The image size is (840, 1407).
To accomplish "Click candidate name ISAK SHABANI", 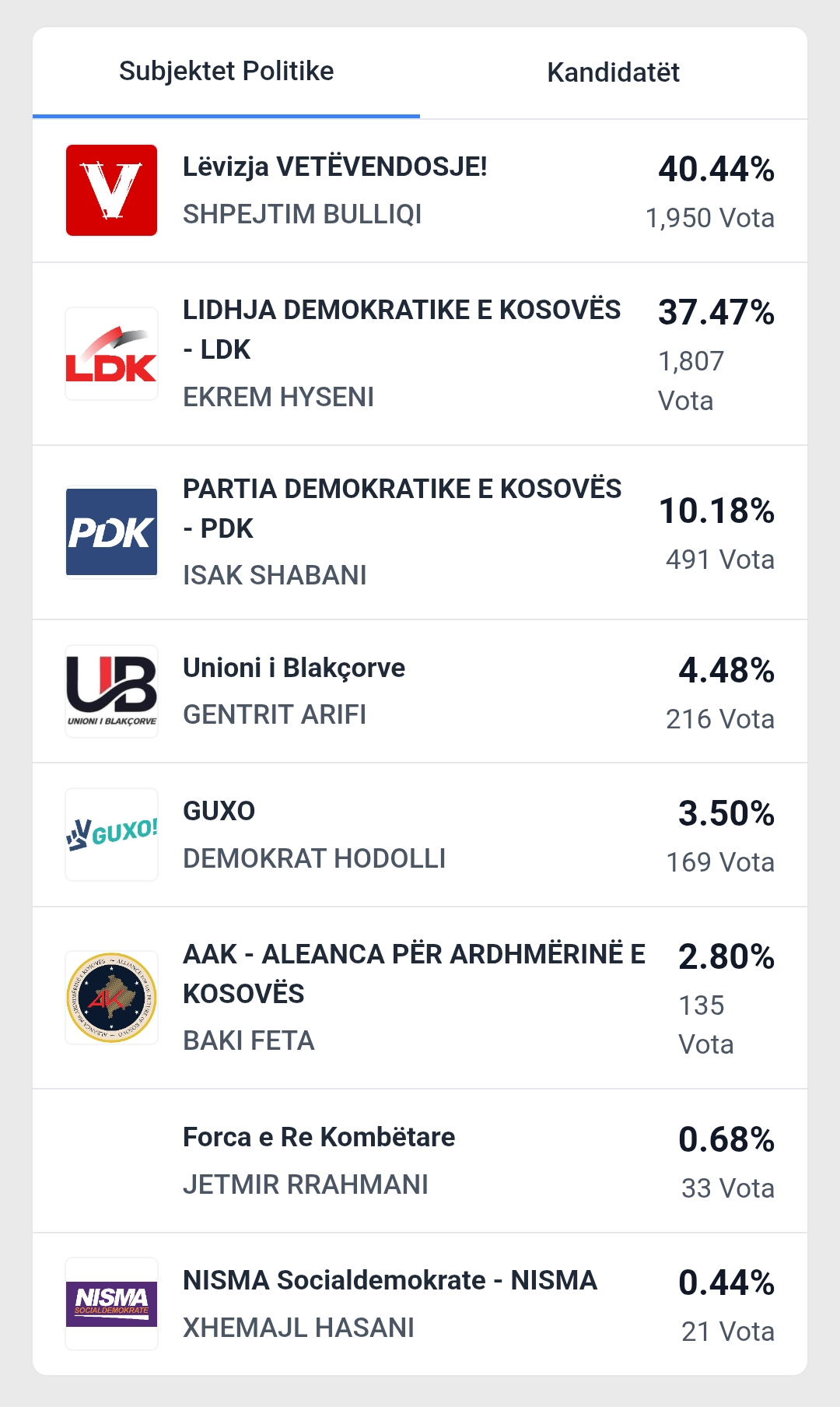I will 275,575.
